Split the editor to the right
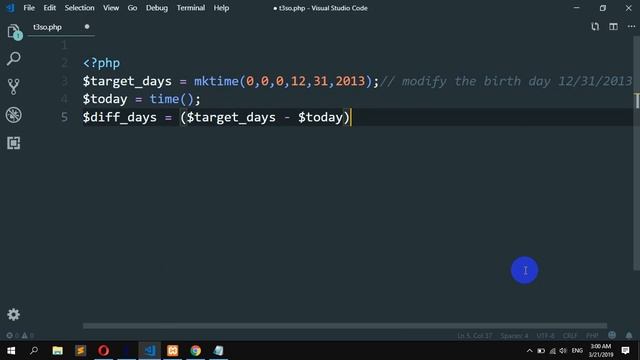This screenshot has width=640, height=360. (613, 27)
